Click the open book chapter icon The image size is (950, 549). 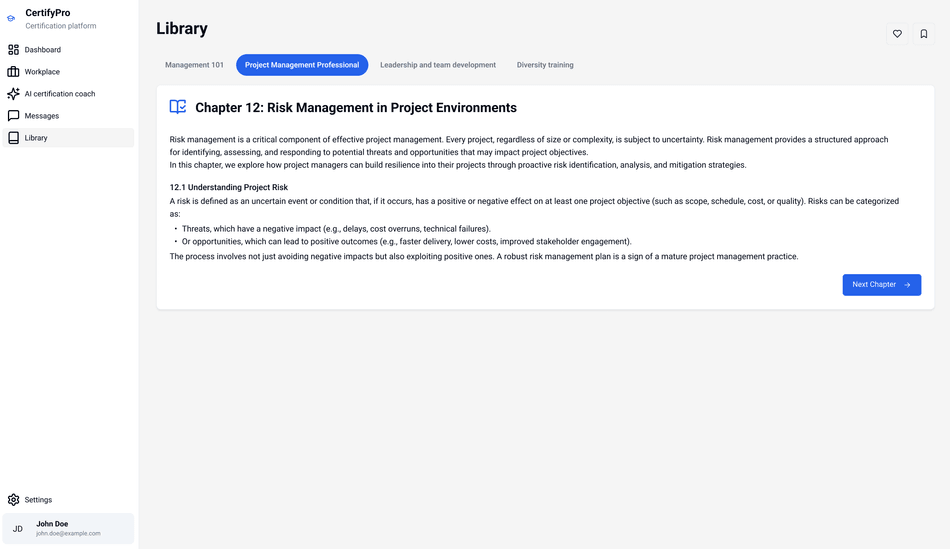178,107
